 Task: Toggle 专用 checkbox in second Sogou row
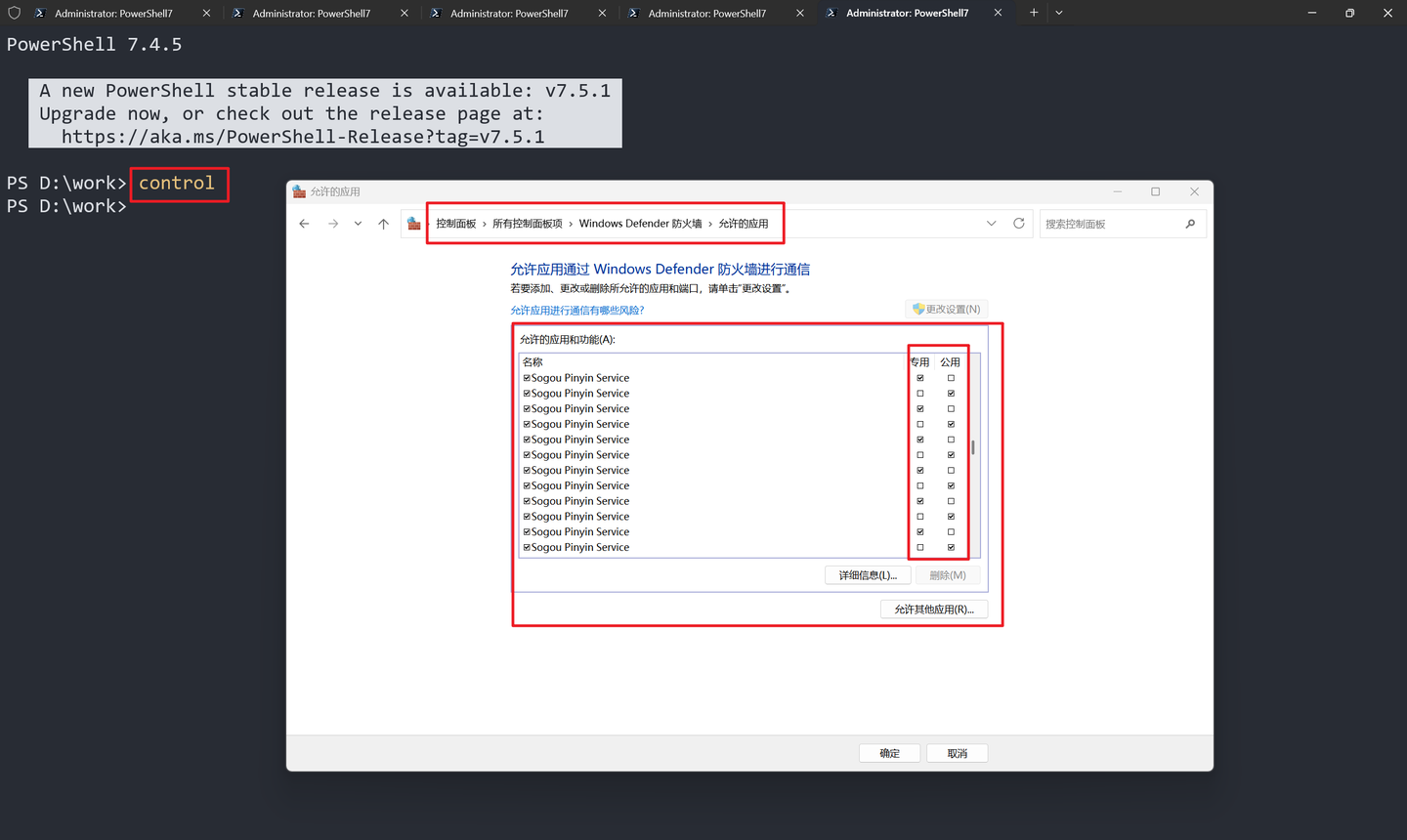(x=919, y=394)
